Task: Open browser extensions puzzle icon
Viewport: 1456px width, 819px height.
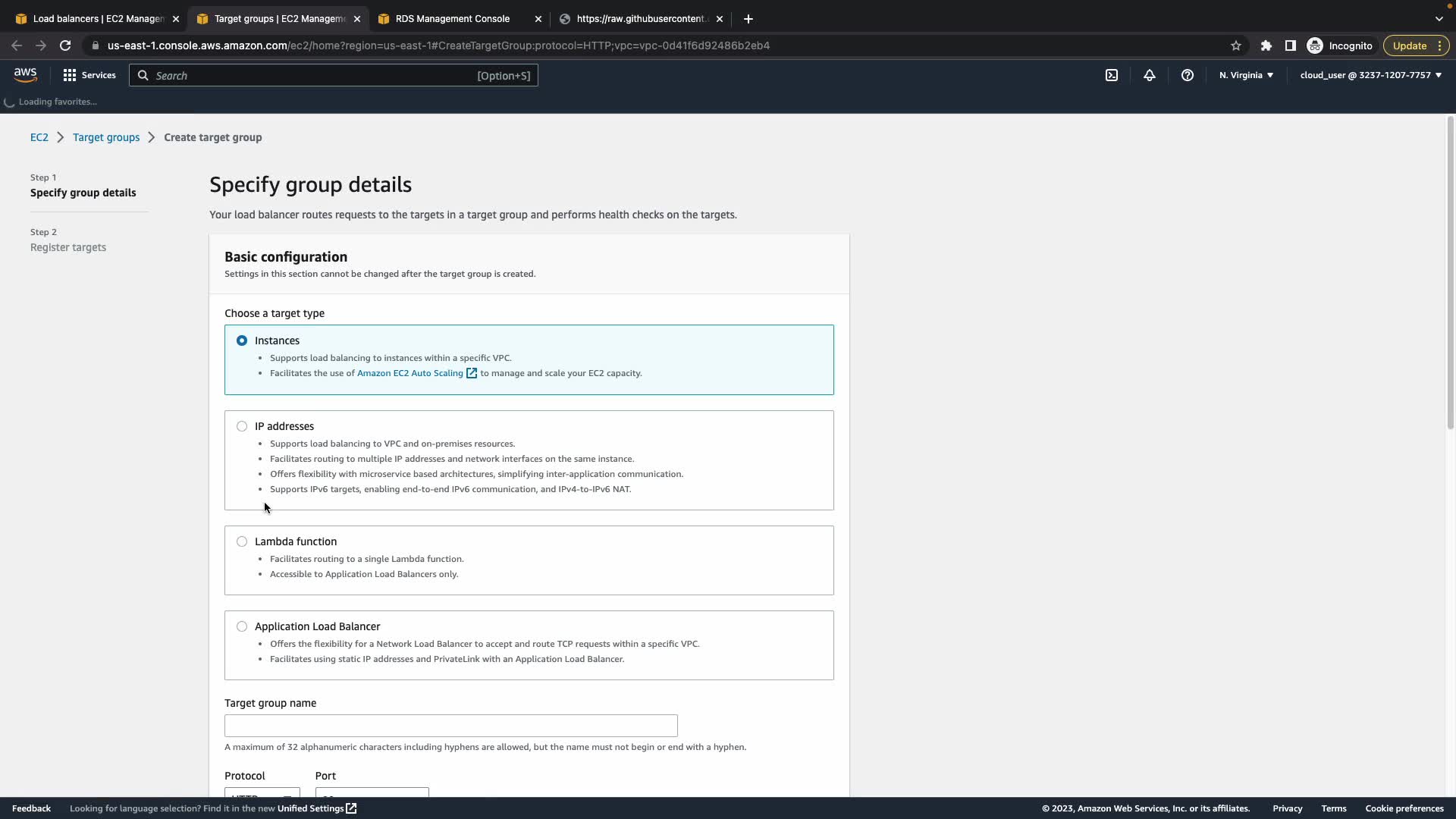Action: tap(1266, 45)
